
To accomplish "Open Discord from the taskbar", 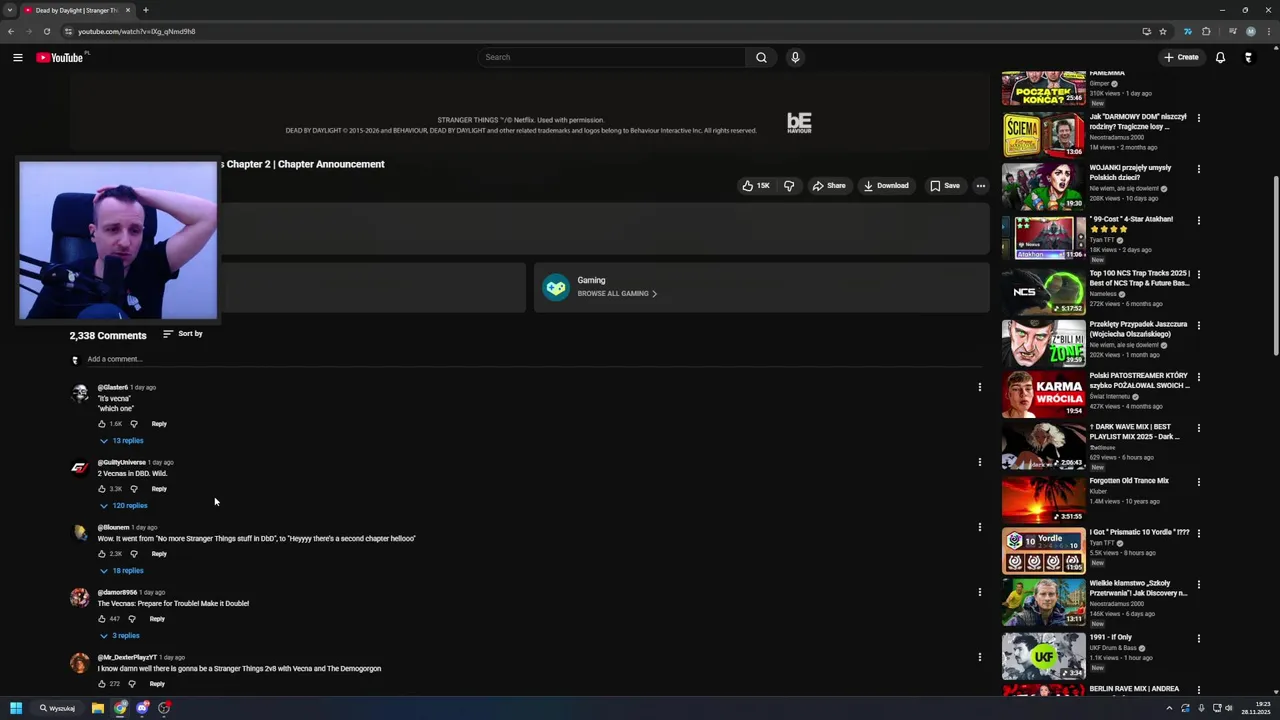I will point(142,708).
